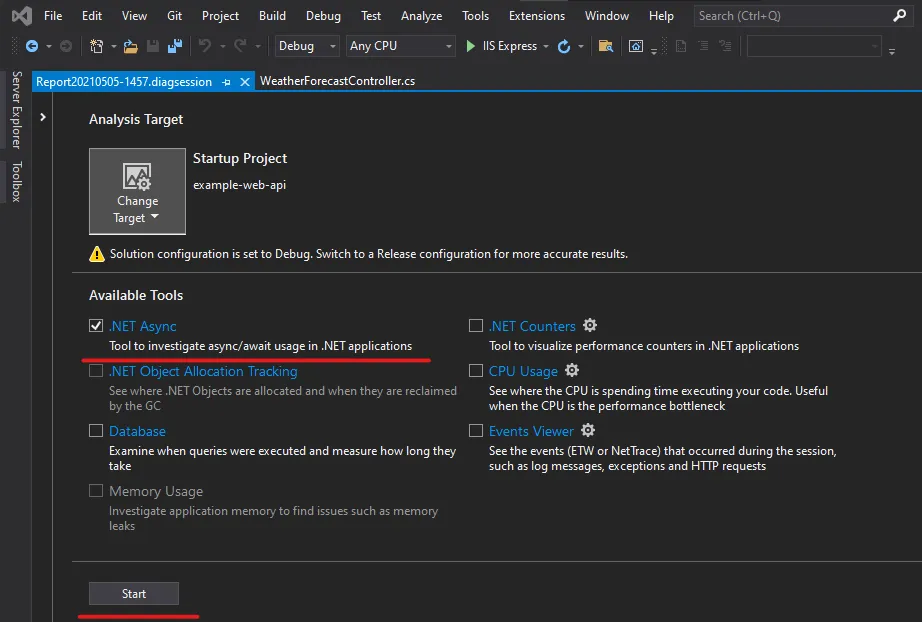This screenshot has width=922, height=622.
Task: Pin the diagsession tab
Action: (226, 82)
